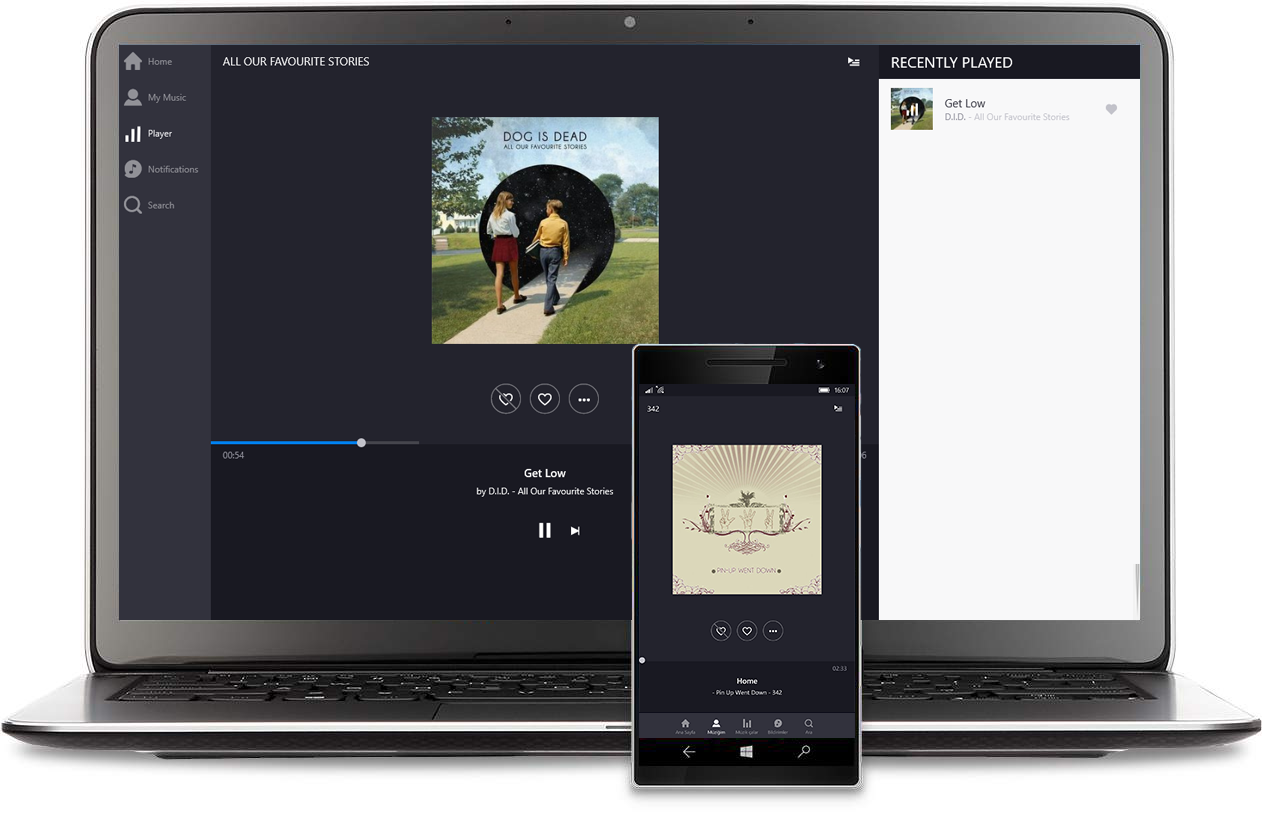Like the track with heart button on laptop

pos(545,399)
